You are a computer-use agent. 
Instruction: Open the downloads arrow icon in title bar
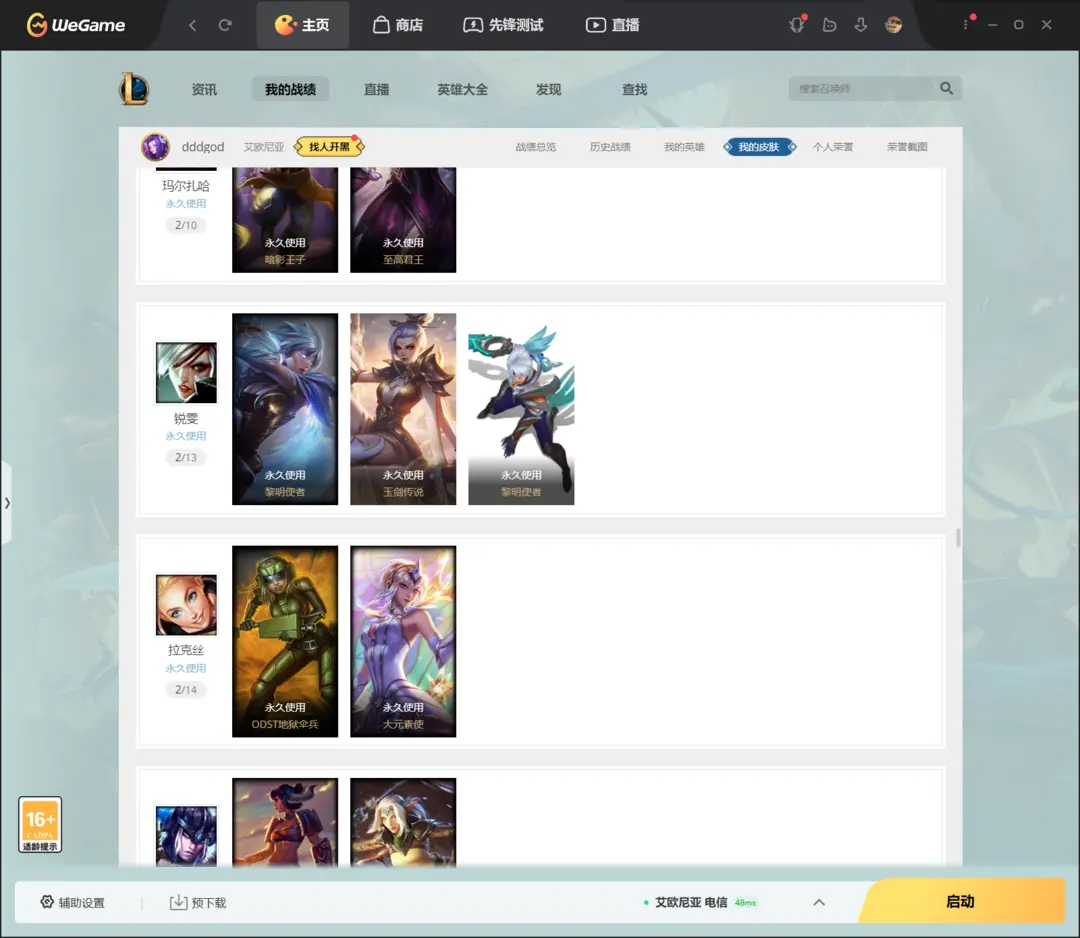861,25
